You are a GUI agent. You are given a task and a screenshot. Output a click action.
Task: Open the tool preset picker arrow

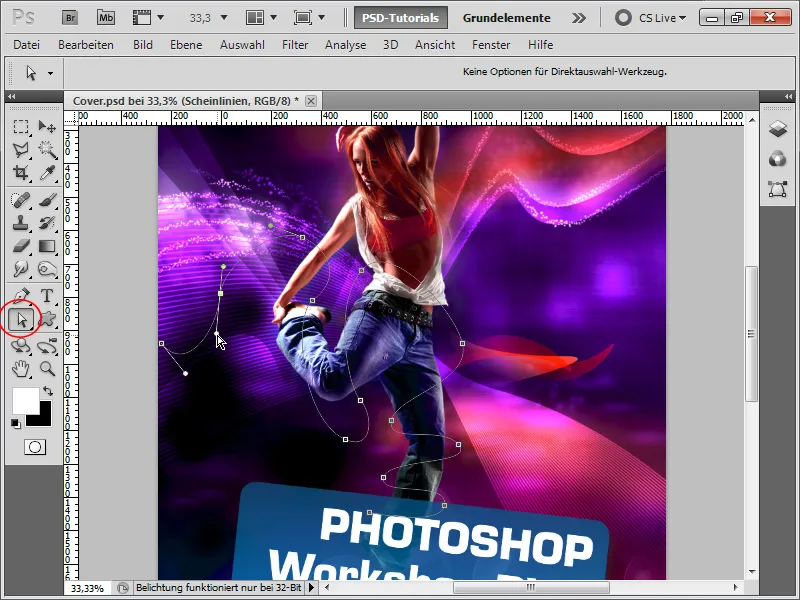click(x=51, y=73)
